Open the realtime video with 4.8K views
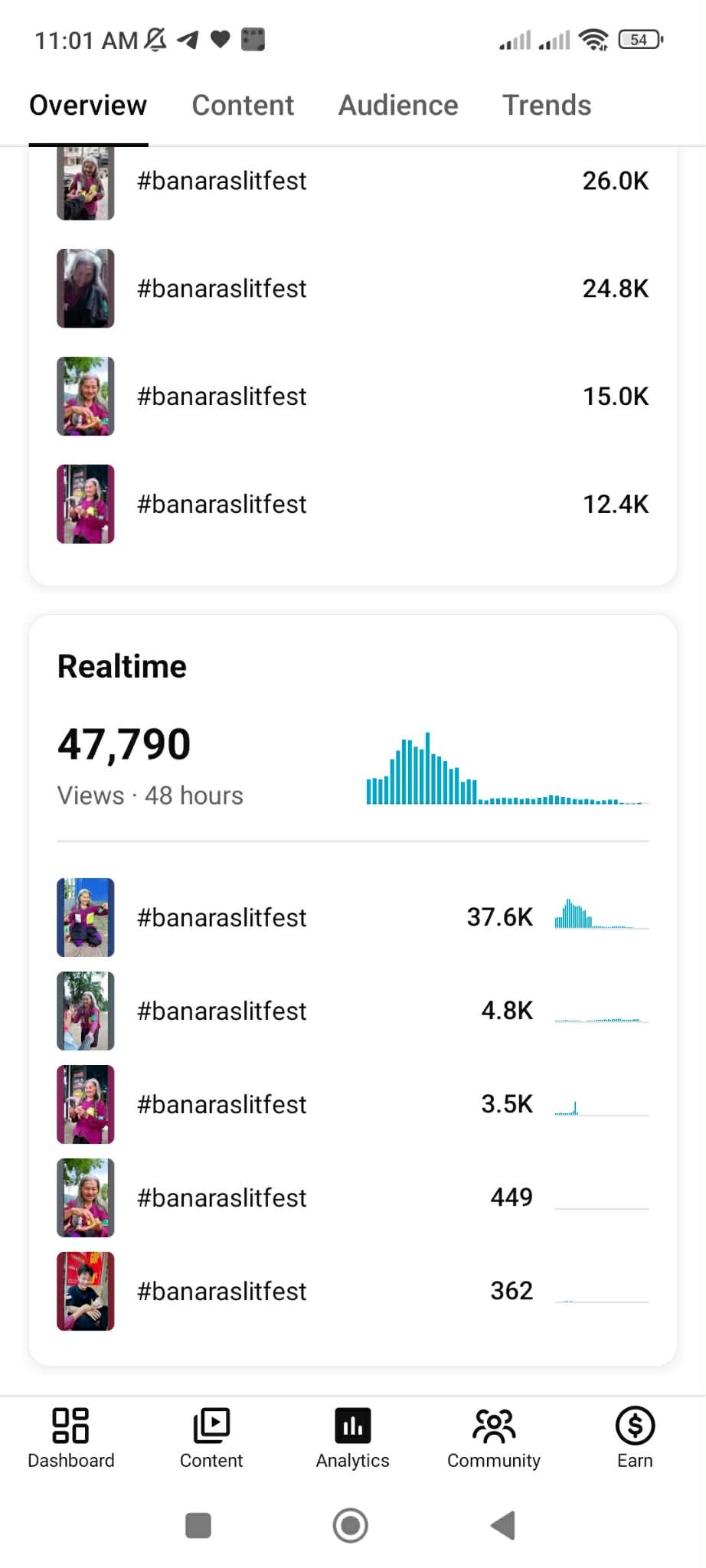This screenshot has width=706, height=1568. [x=353, y=1011]
